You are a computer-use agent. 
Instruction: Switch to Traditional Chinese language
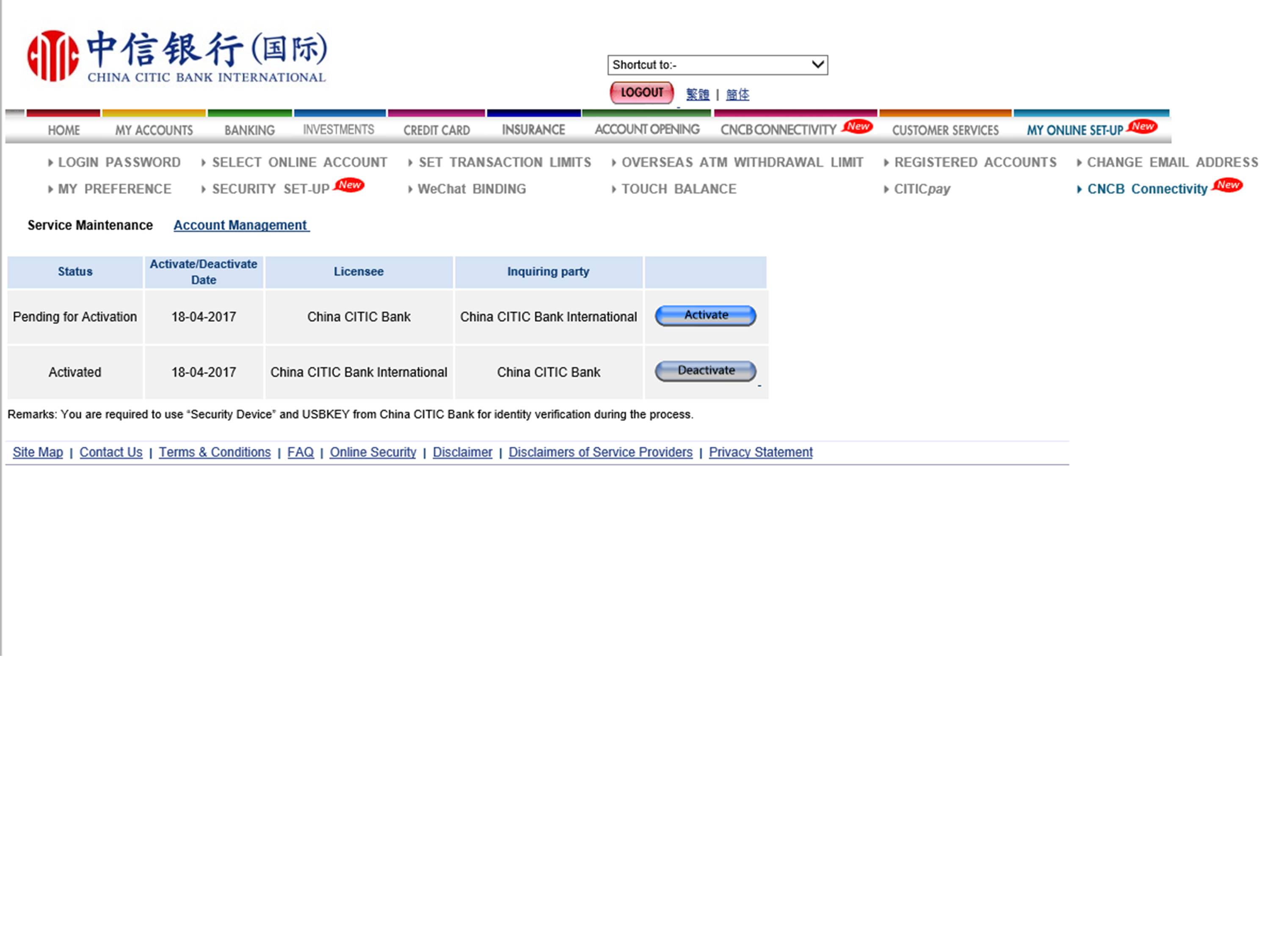(x=698, y=94)
